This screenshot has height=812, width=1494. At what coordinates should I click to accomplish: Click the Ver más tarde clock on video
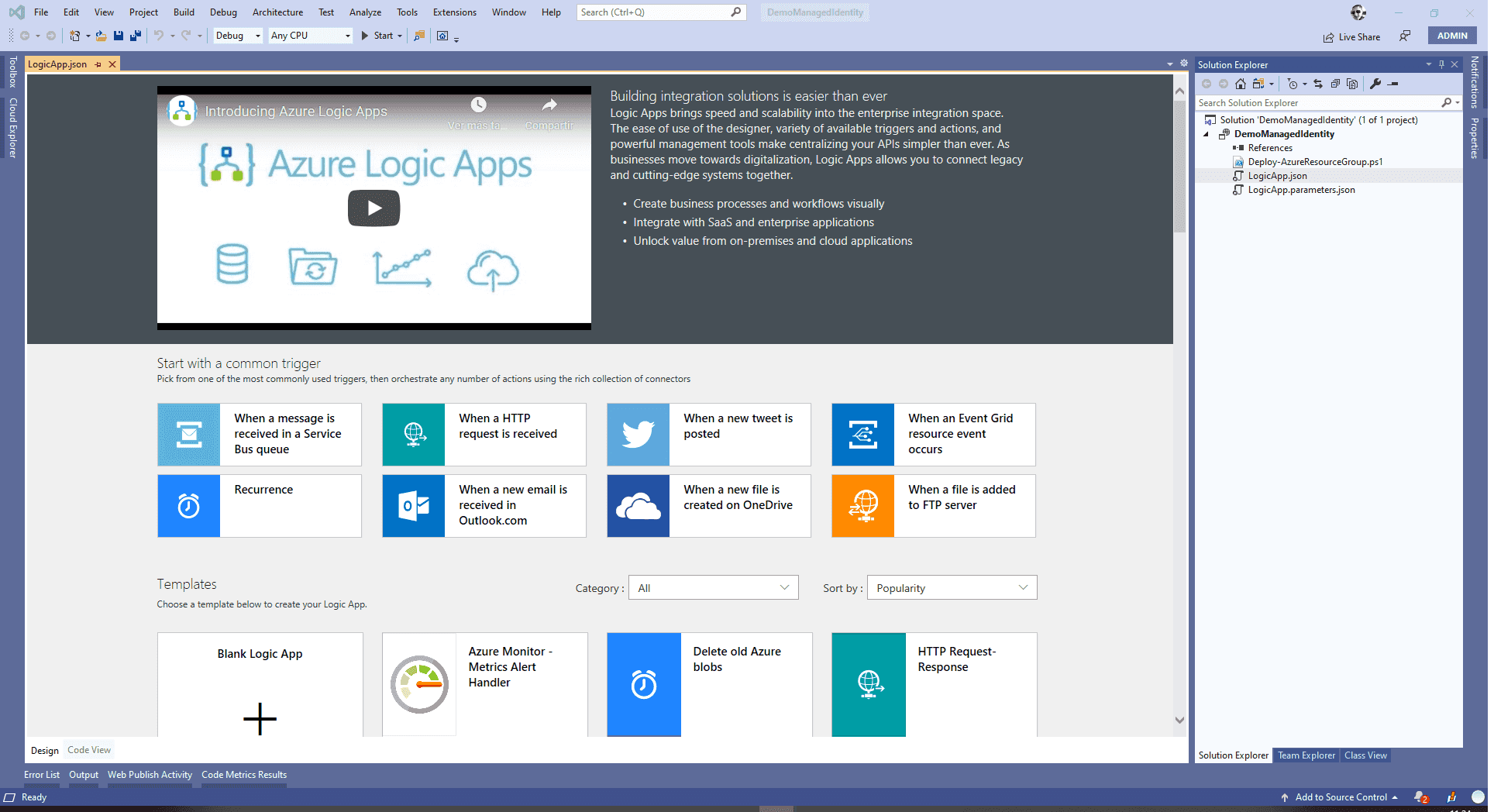(478, 105)
